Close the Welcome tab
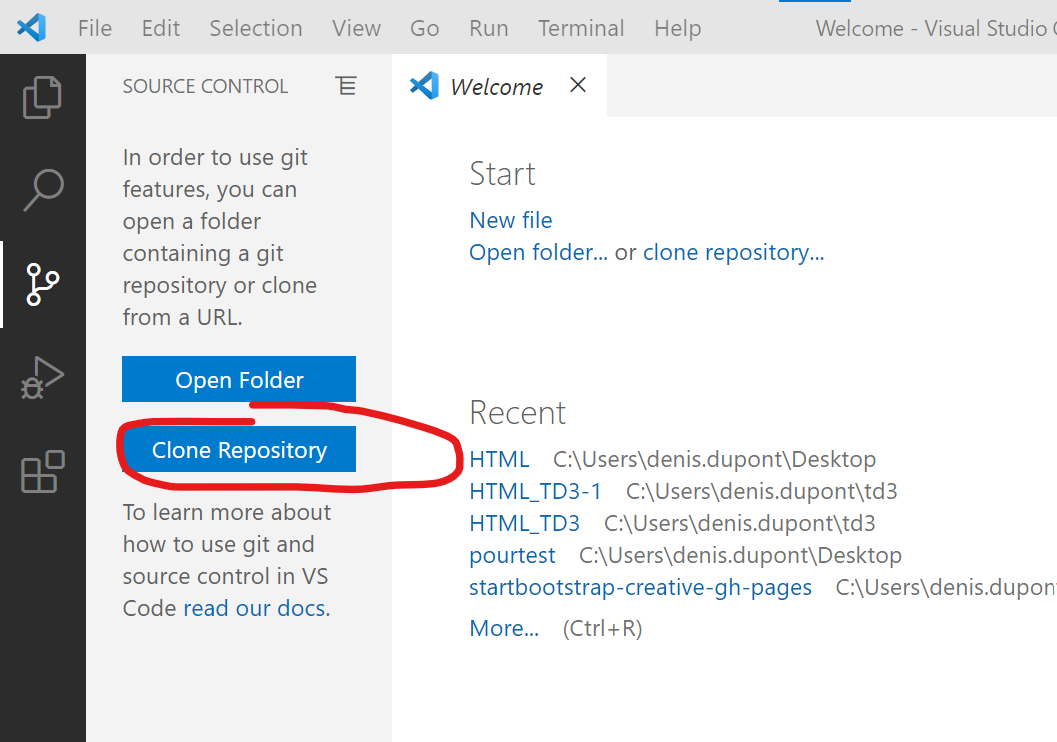The image size is (1057, 742). pos(578,85)
